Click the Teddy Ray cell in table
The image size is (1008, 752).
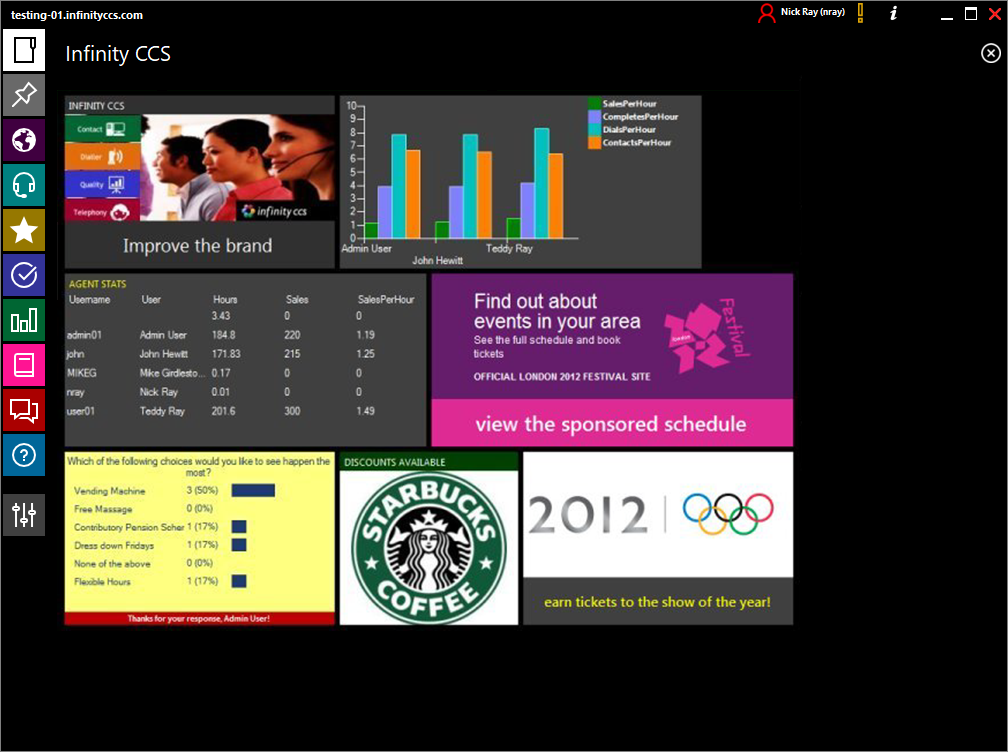(x=162, y=411)
